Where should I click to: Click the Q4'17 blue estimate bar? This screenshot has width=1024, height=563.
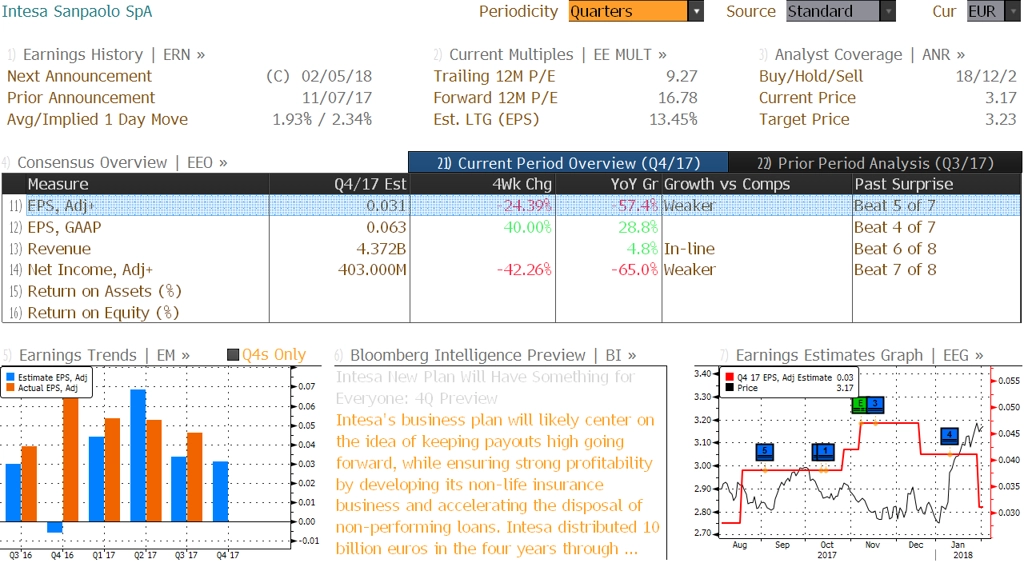[221, 491]
